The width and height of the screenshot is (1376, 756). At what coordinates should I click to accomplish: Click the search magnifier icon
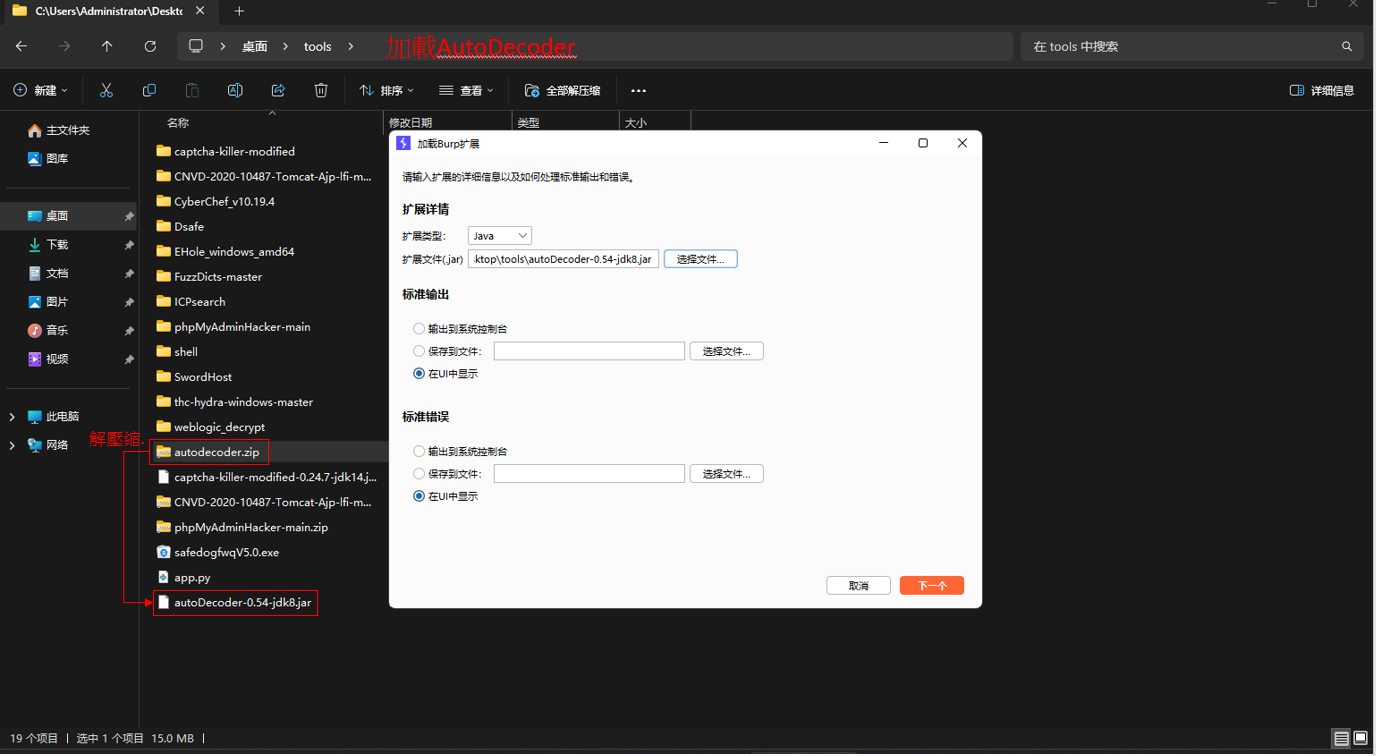pyautogui.click(x=1347, y=46)
